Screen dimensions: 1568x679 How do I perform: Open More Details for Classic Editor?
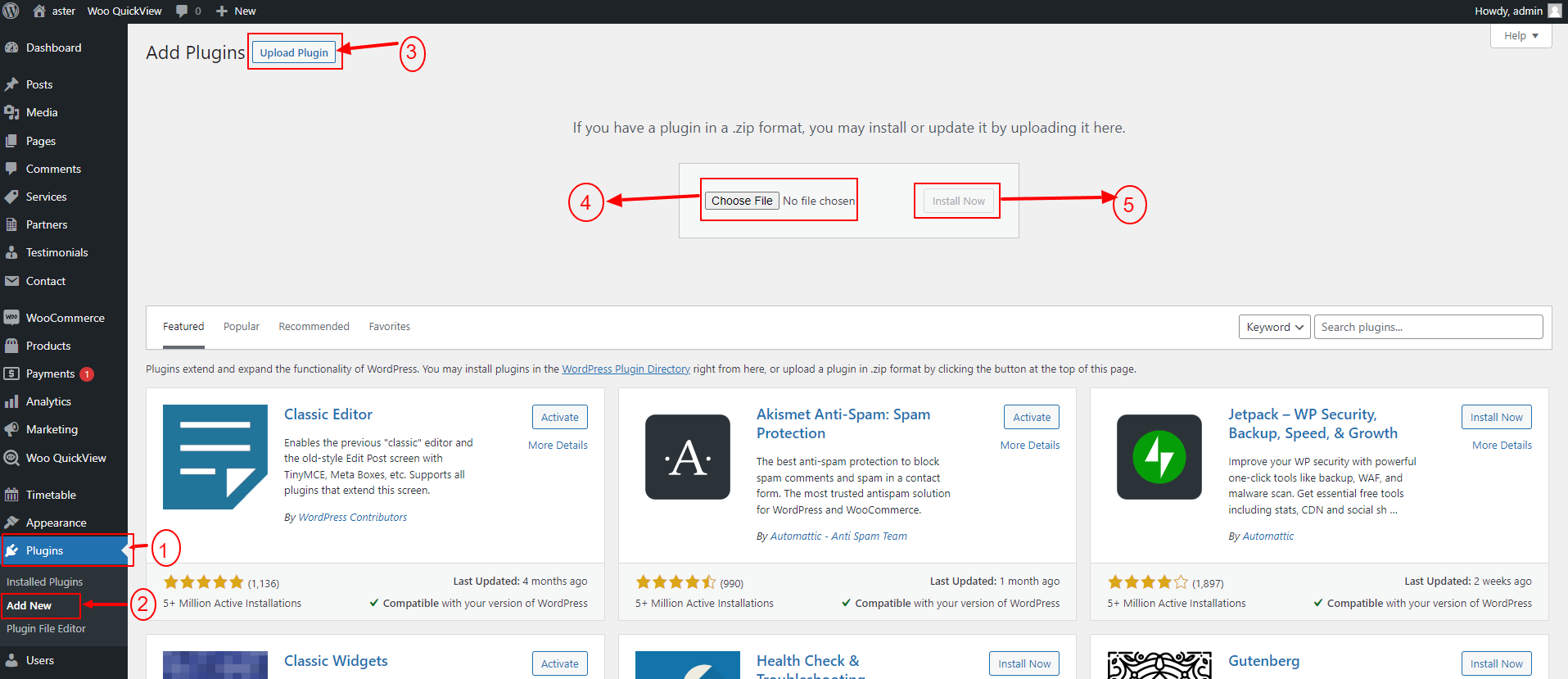pyautogui.click(x=558, y=445)
